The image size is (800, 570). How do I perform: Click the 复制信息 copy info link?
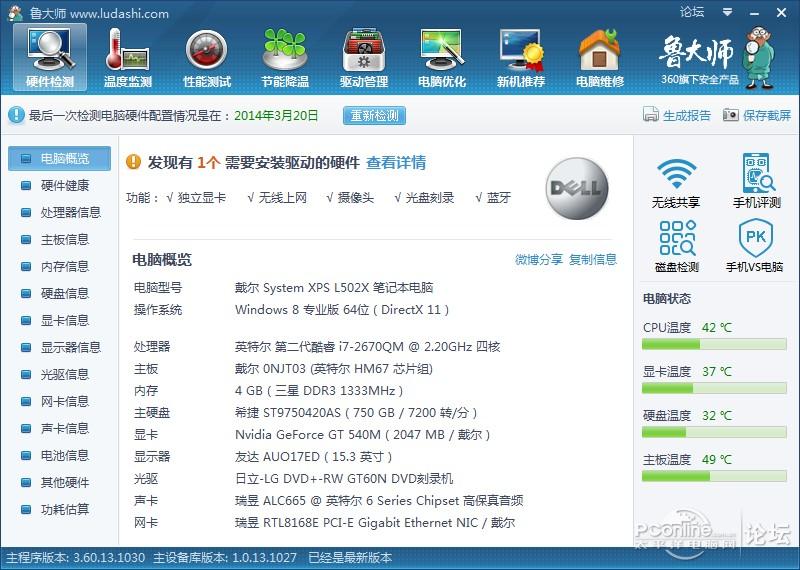(x=593, y=259)
